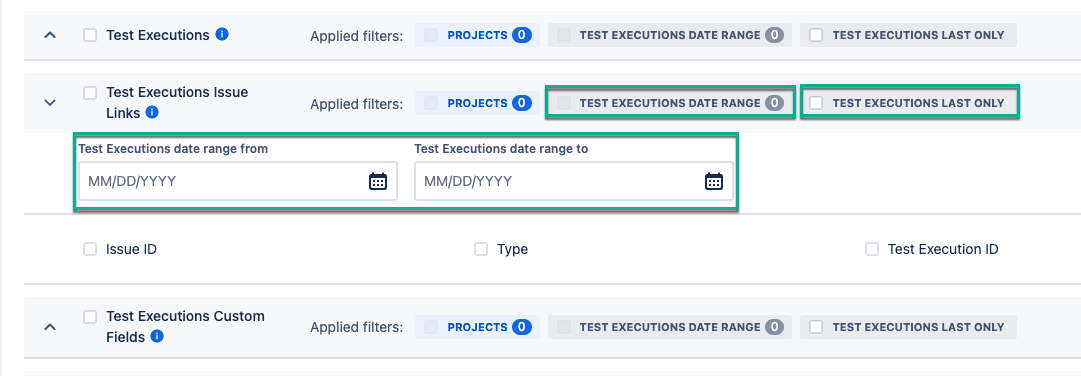This screenshot has height=376, width=1081.
Task: Click the Issue ID label
Action: (132, 249)
